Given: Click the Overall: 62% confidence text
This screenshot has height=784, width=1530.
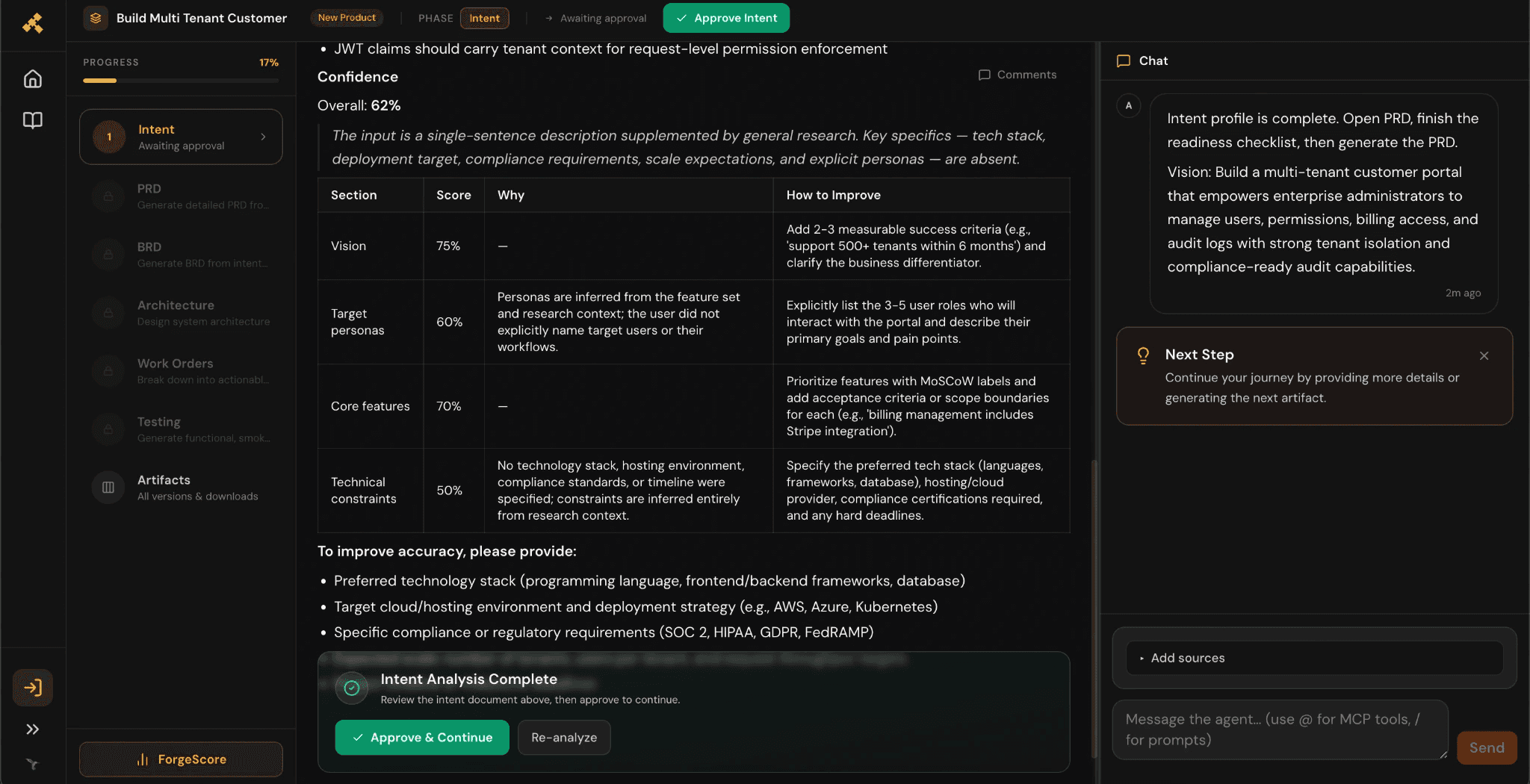Looking at the screenshot, I should point(359,105).
